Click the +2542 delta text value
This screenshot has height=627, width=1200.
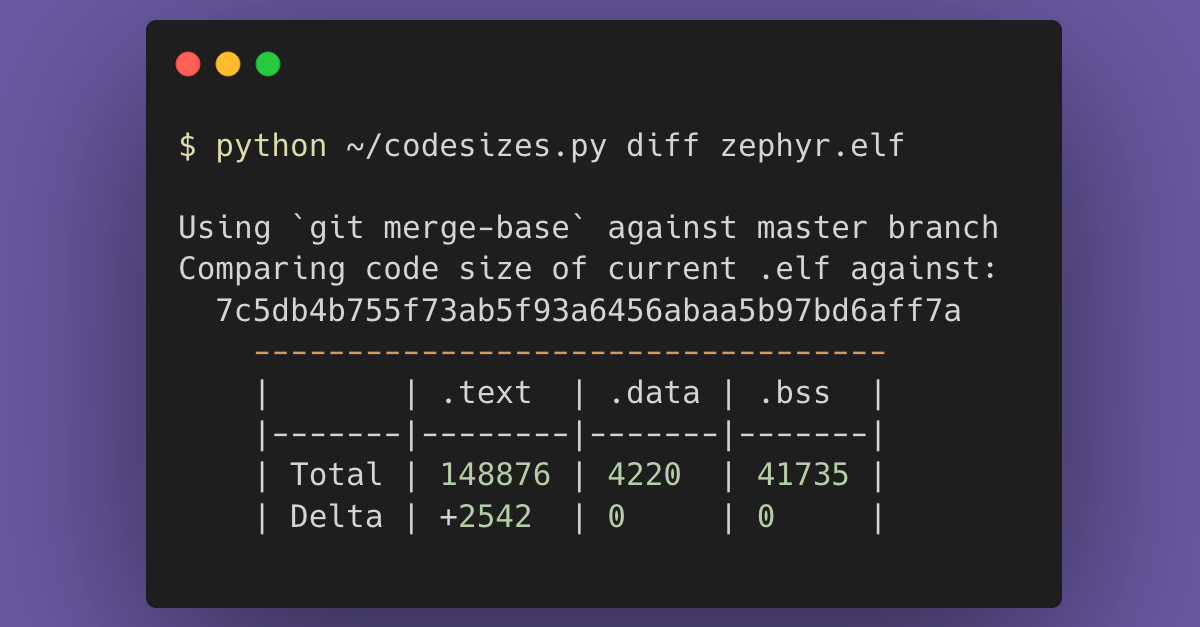click(x=486, y=517)
